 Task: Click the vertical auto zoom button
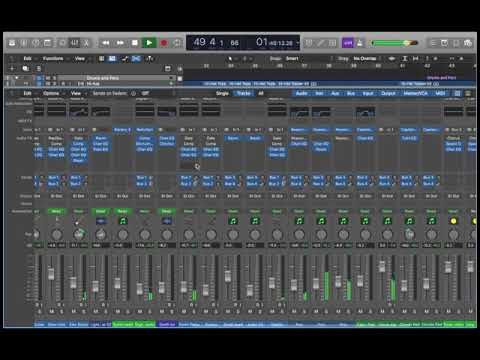pyautogui.click(x=405, y=59)
